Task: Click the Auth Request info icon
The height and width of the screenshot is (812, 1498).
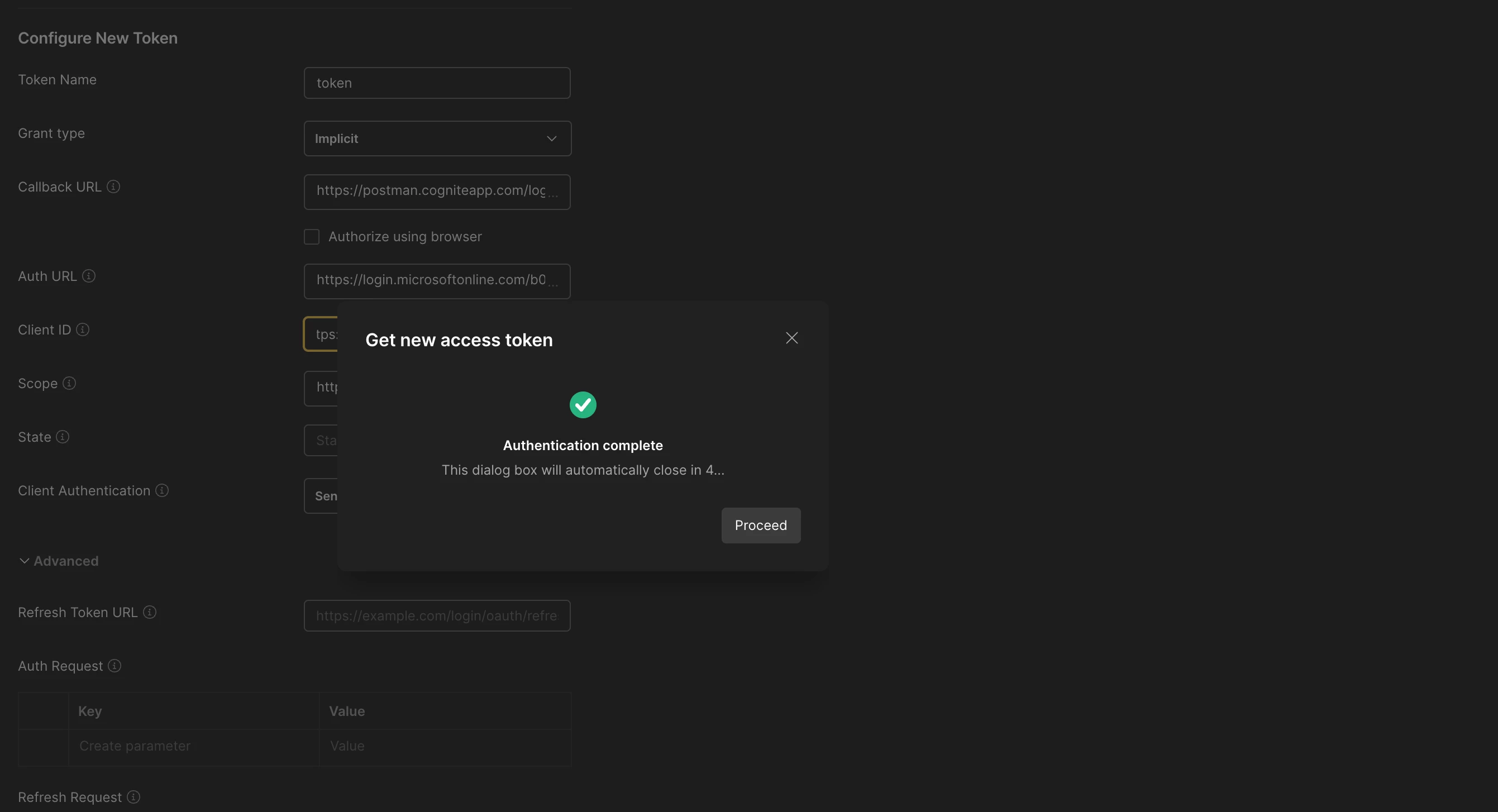Action: point(115,666)
